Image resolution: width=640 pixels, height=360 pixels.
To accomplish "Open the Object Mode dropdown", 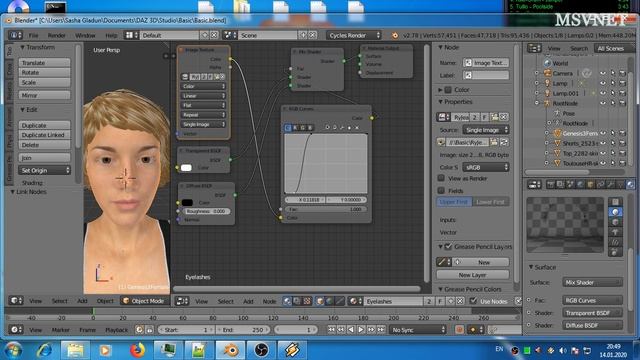I will click(144, 301).
